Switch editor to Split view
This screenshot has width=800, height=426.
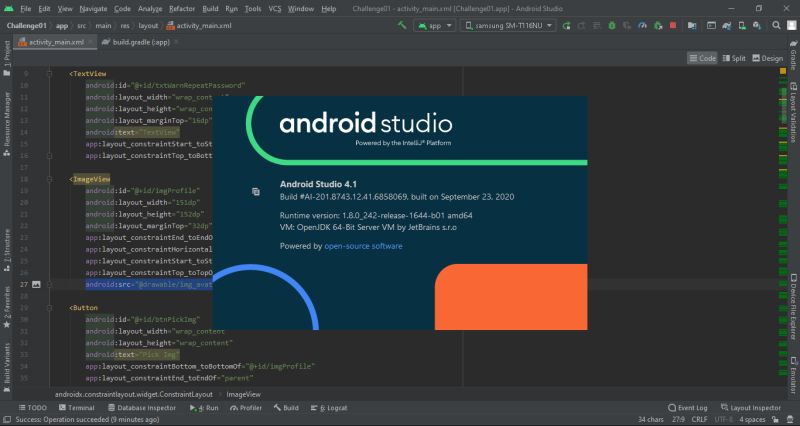[x=734, y=58]
